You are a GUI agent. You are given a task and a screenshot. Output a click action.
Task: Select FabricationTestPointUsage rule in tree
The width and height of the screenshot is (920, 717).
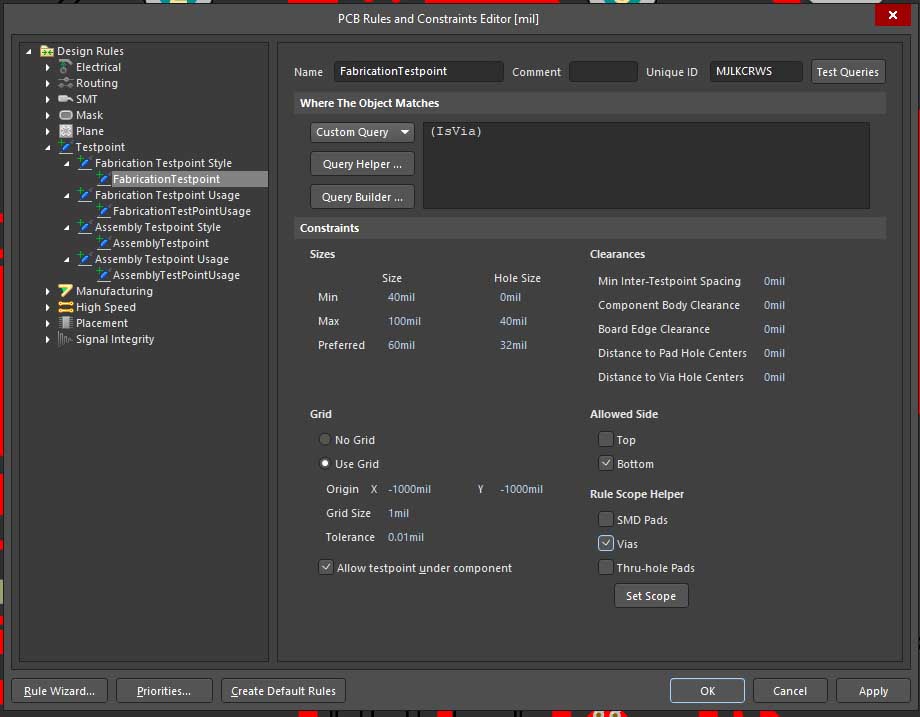click(x=181, y=211)
